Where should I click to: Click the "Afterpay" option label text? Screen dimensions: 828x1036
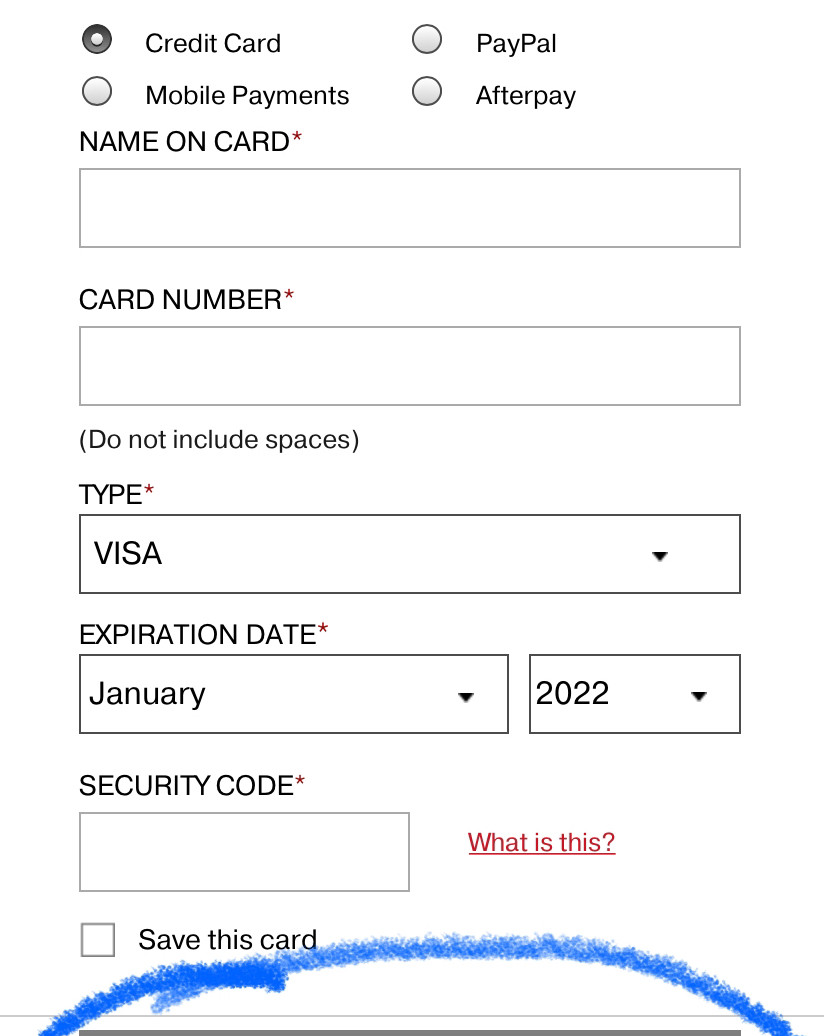(525, 96)
